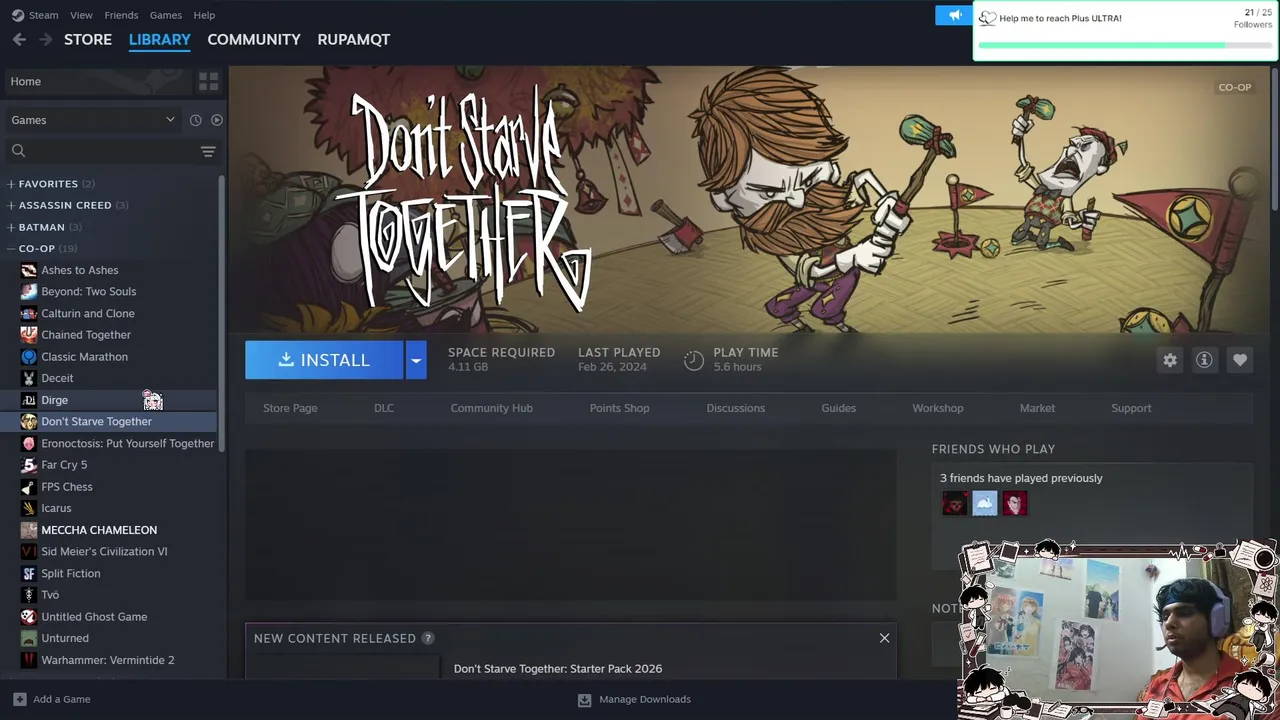Open the announcements megaphone button
The width and height of the screenshot is (1280, 720).
[954, 15]
